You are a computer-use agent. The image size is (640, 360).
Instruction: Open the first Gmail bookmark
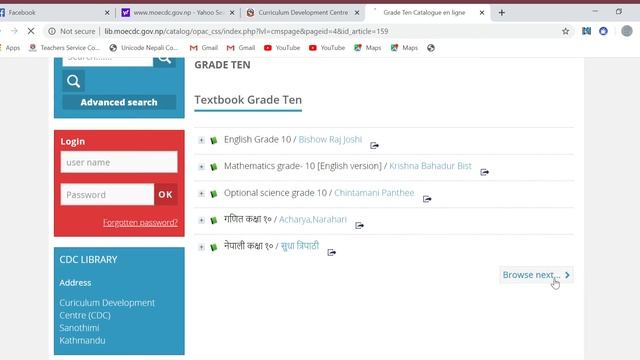click(x=204, y=48)
